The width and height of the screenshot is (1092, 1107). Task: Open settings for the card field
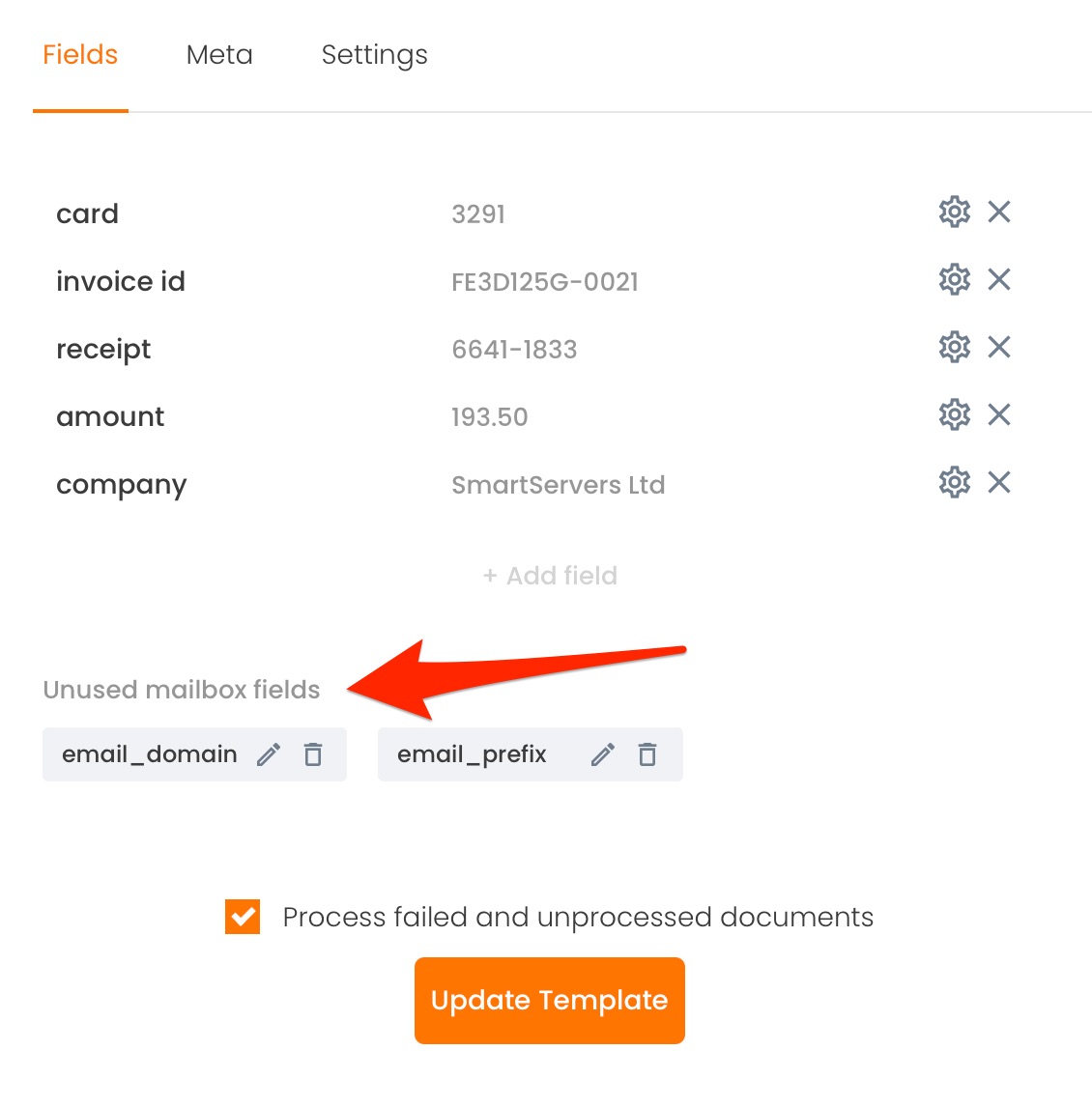(954, 213)
